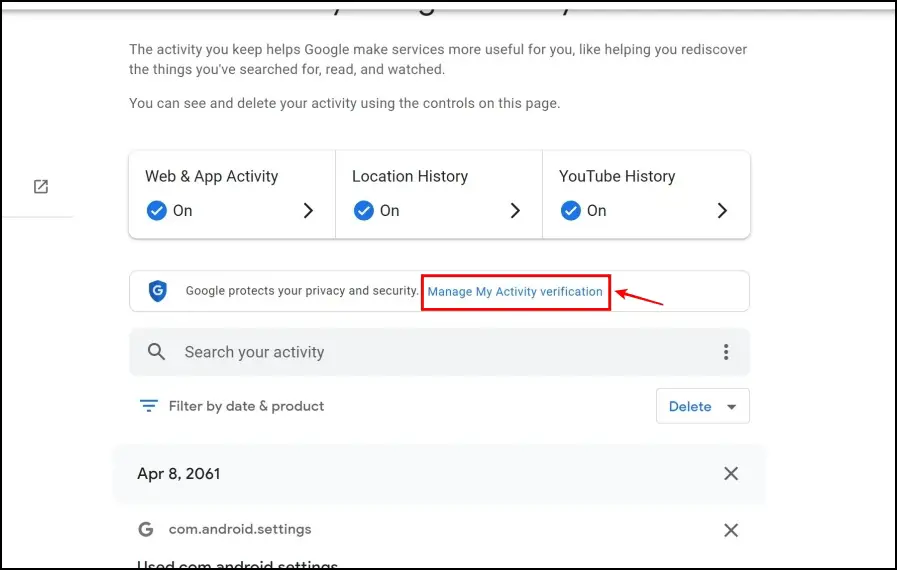
Task: Click the Google shield privacy icon
Action: tap(158, 291)
